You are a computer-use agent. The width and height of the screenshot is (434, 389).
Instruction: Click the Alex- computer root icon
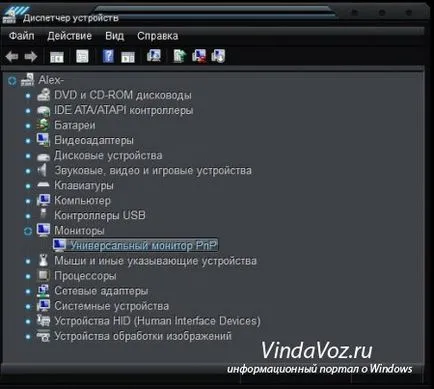click(27, 80)
